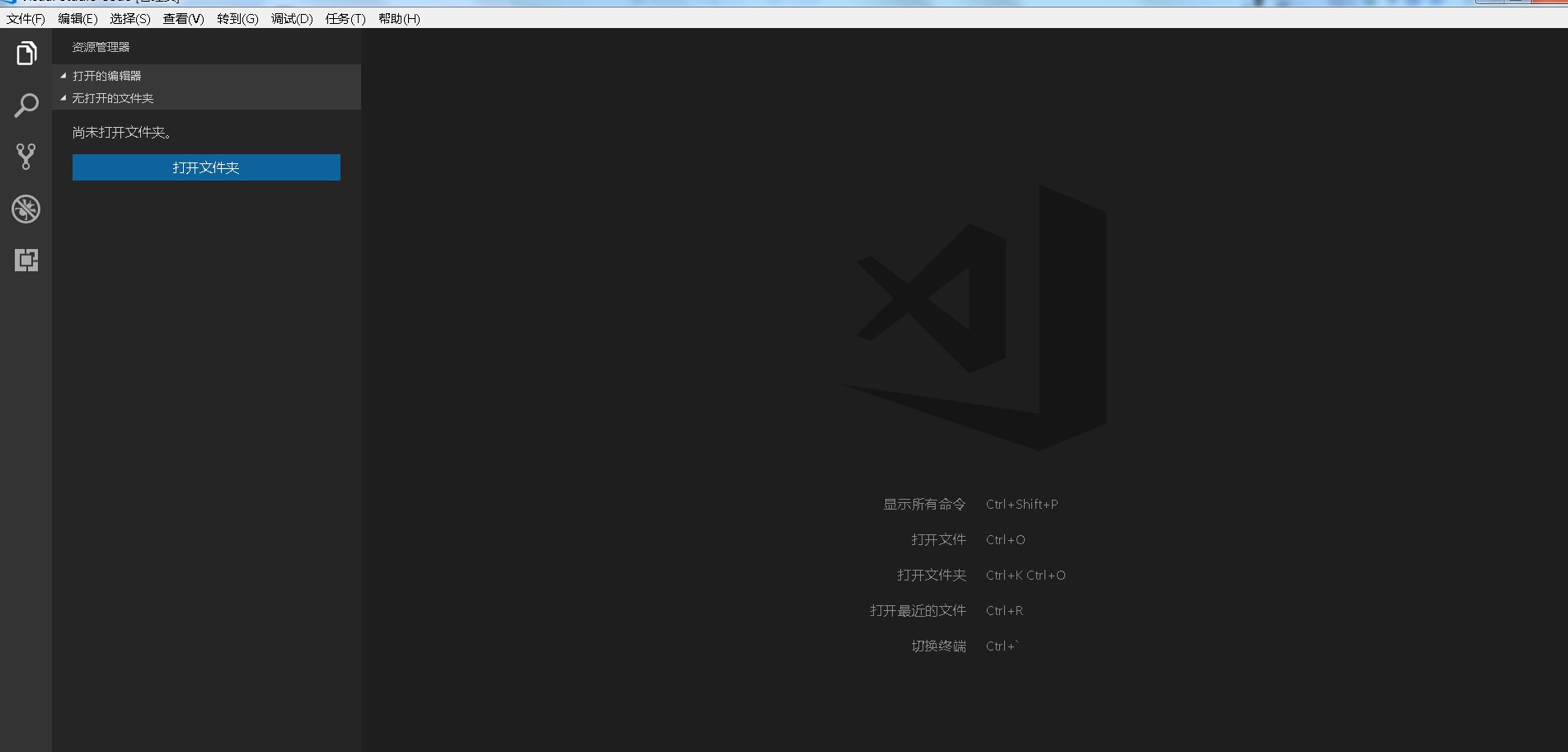
Task: Click the Ctrl+Shift+P shortcut text
Action: (1022, 504)
